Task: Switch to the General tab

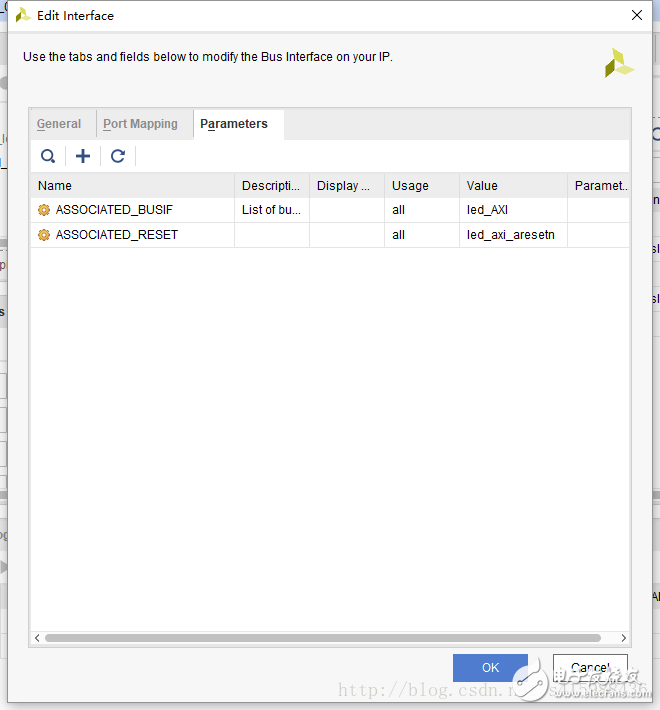Action: coord(59,124)
